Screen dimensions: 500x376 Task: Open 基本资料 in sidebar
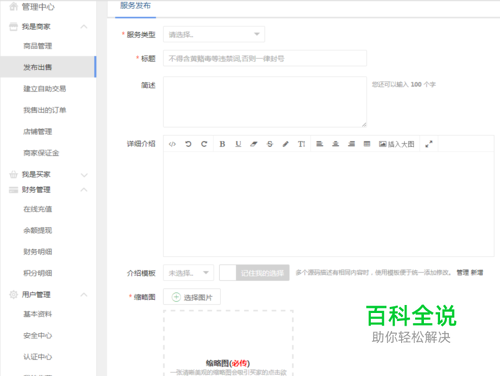click(x=38, y=314)
